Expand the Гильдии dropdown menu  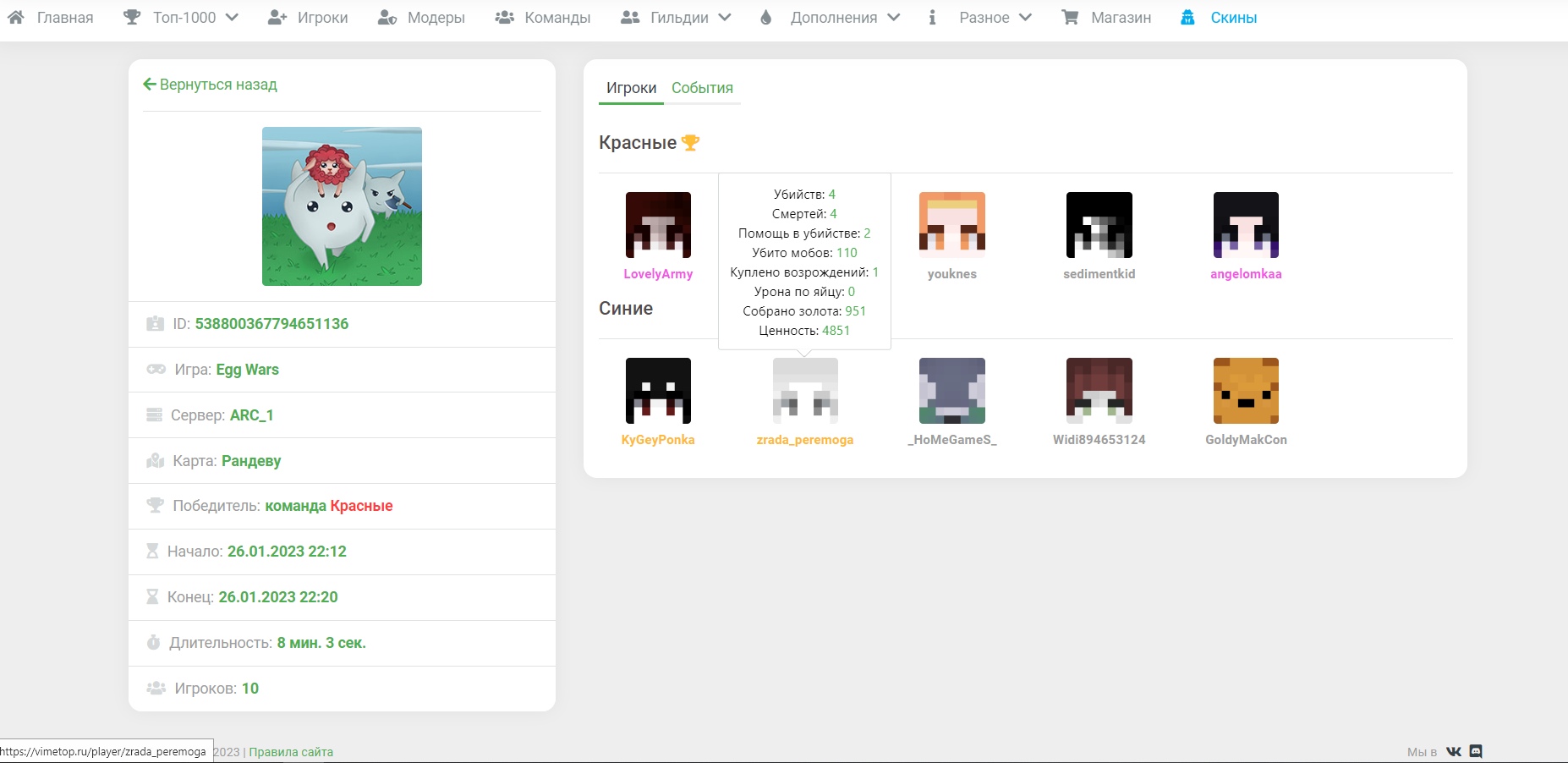pyautogui.click(x=677, y=18)
